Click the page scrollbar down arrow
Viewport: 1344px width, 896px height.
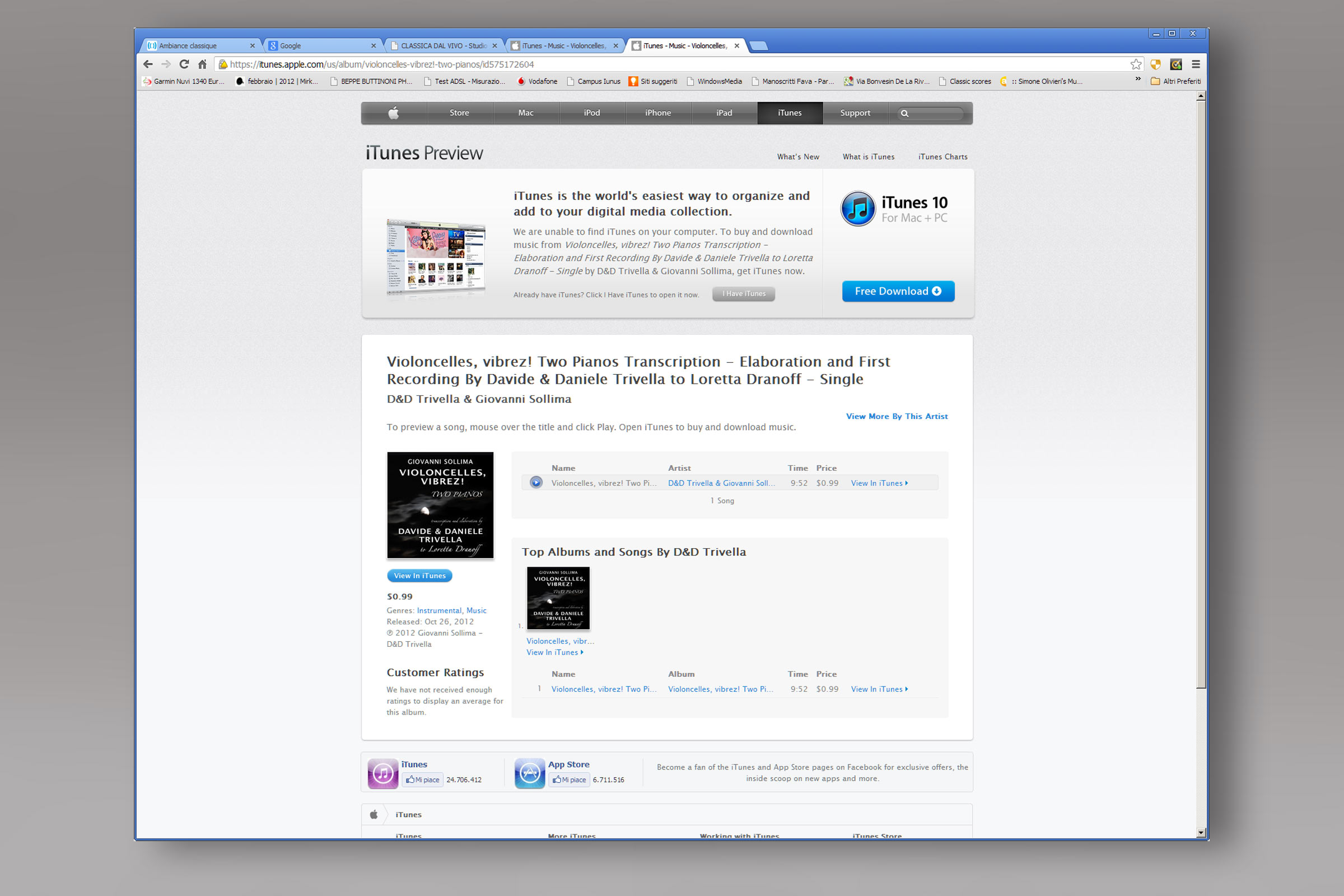click(x=1201, y=833)
